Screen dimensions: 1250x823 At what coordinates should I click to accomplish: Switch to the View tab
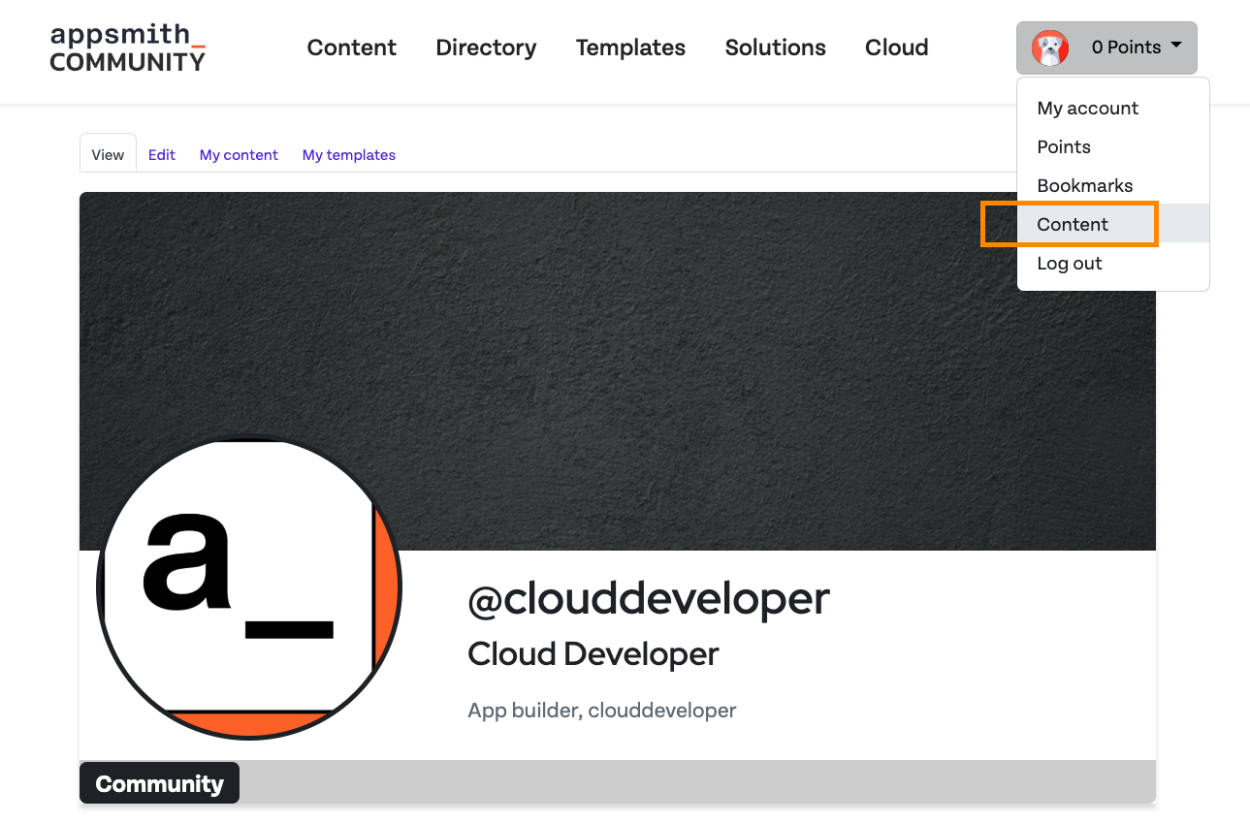[108, 154]
